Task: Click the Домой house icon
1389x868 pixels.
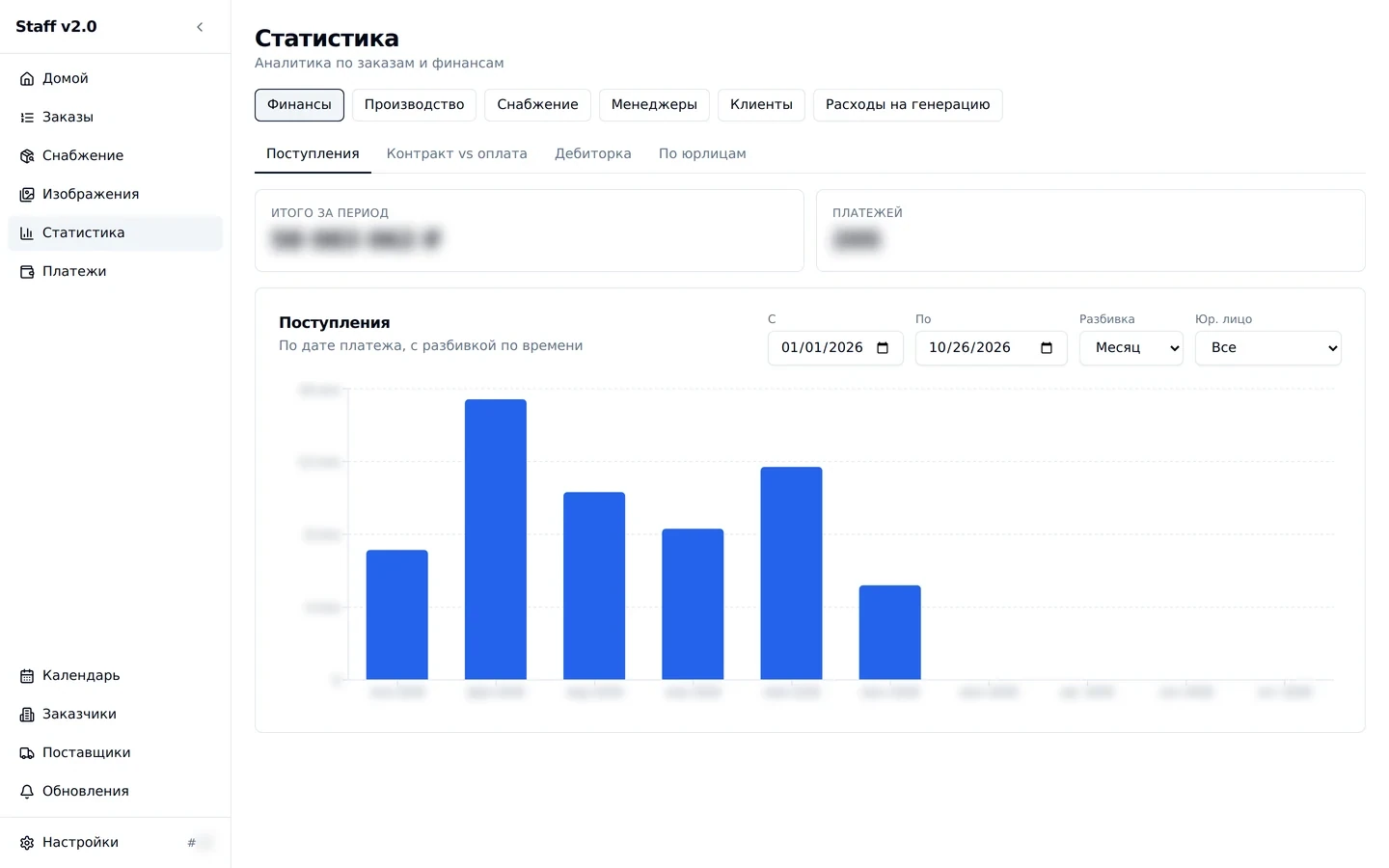Action: coord(27,79)
